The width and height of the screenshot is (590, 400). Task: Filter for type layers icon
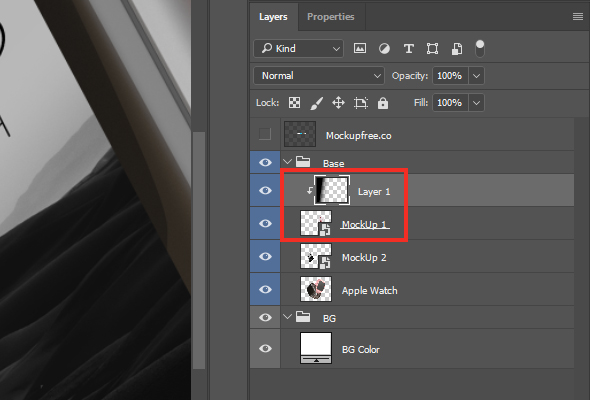pos(409,49)
